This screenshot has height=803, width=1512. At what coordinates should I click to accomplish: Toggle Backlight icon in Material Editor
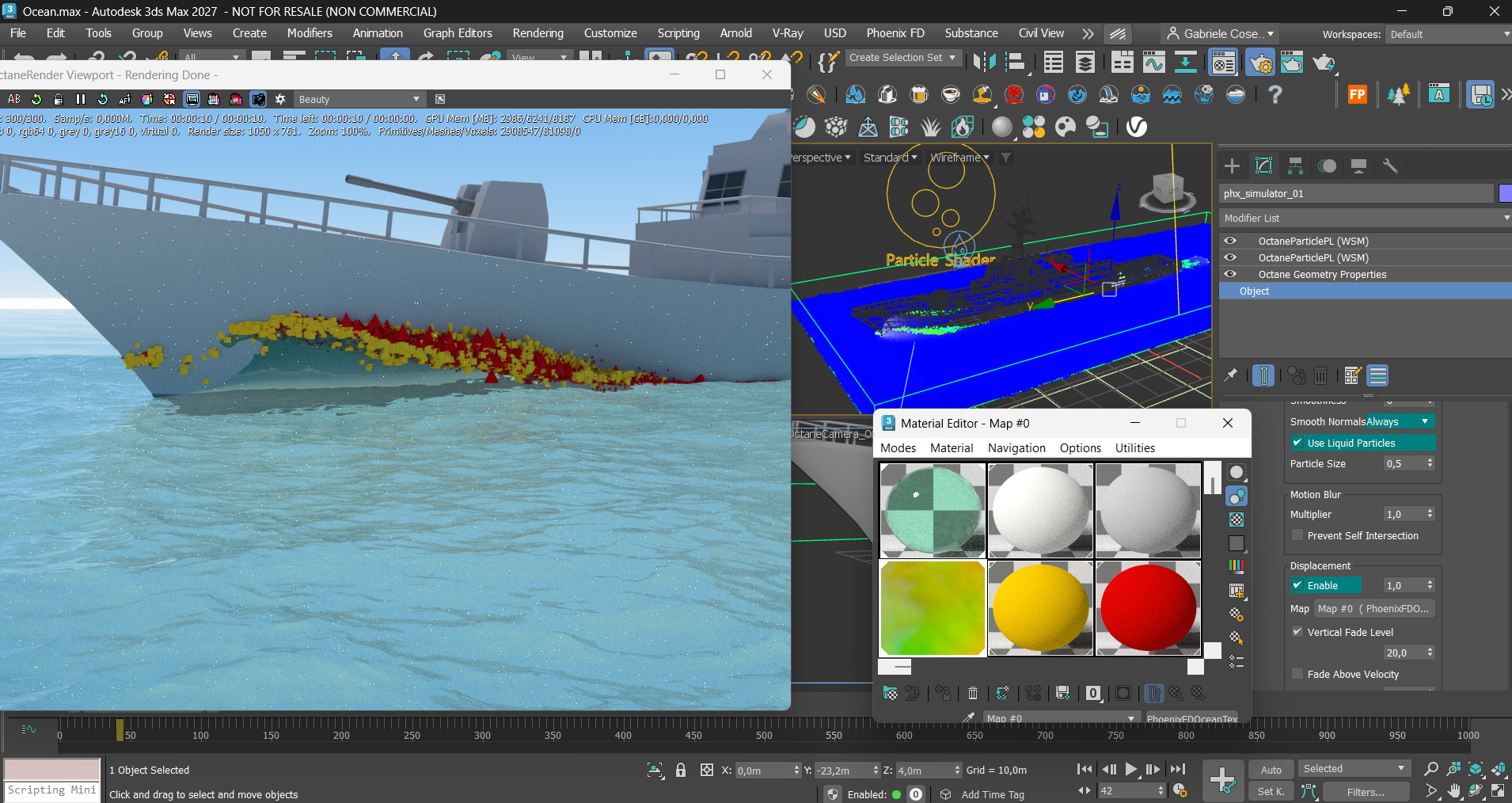(1237, 496)
